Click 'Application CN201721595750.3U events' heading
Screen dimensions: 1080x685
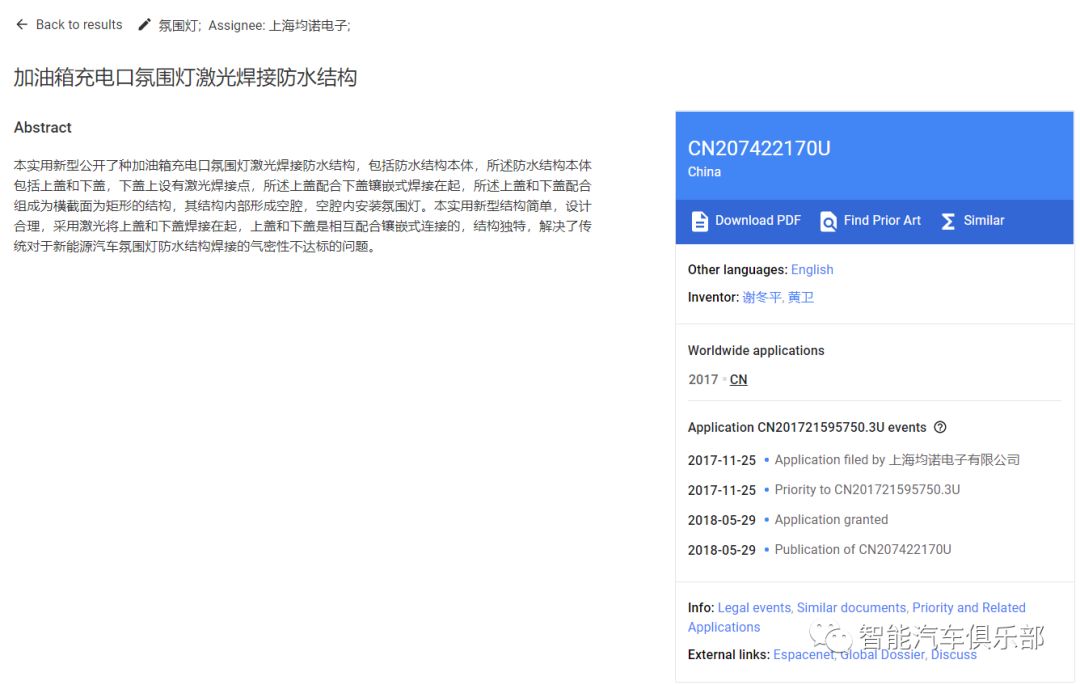click(x=807, y=428)
